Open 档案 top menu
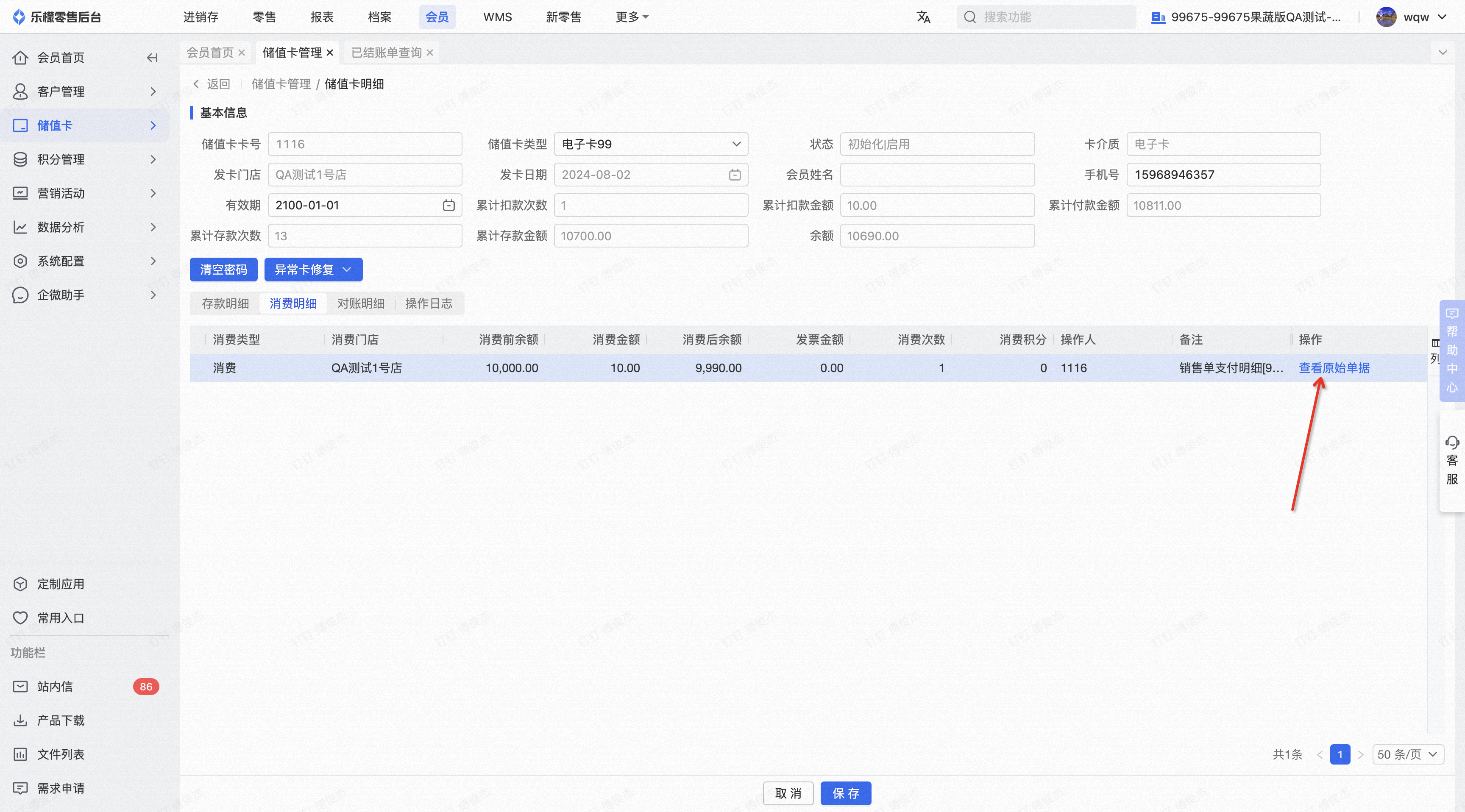 click(379, 17)
